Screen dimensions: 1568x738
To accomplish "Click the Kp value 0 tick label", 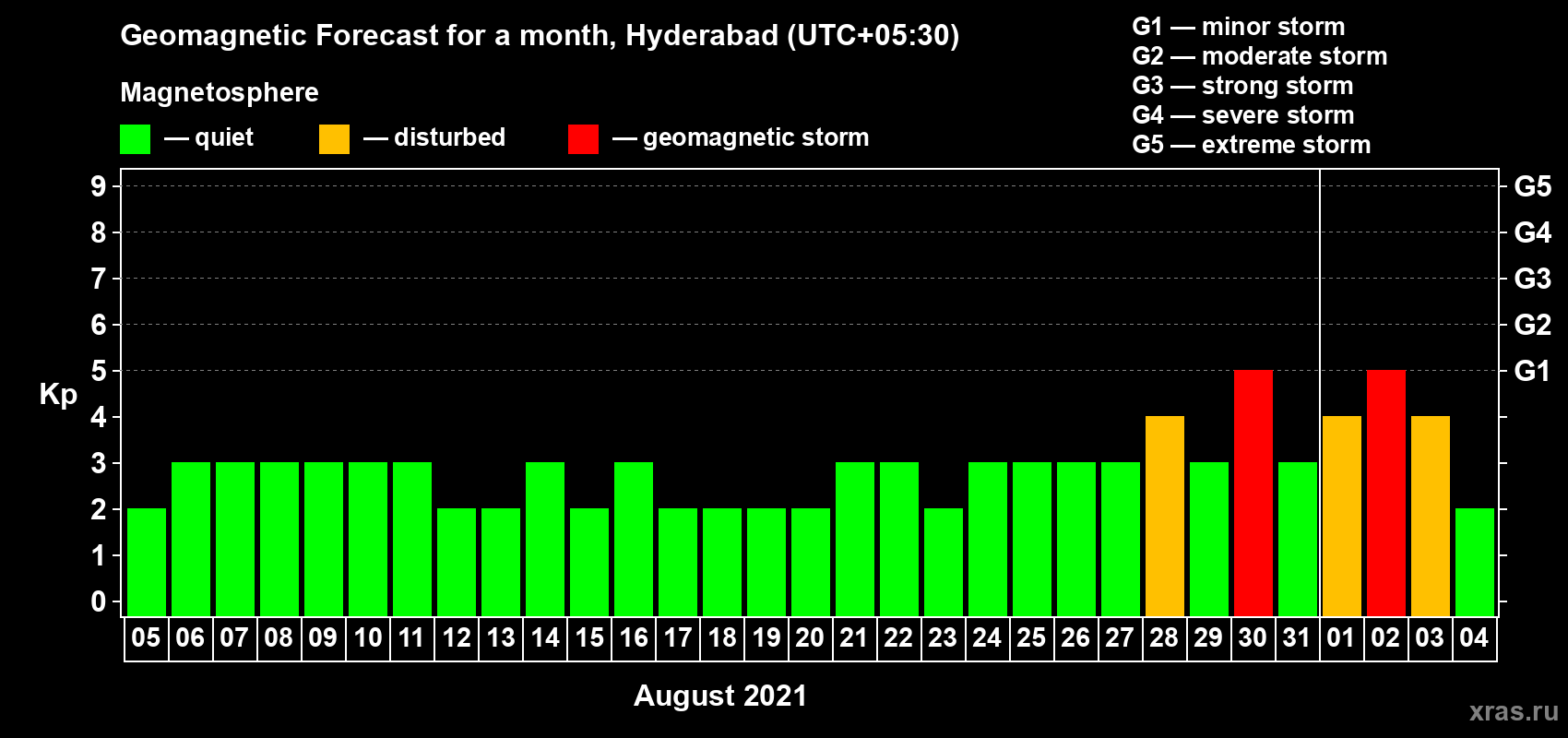I will click(99, 601).
